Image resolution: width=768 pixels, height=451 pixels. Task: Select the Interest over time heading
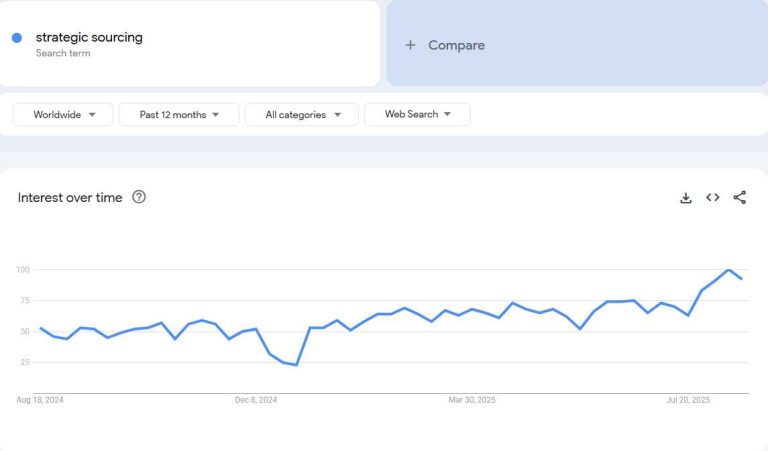tap(70, 198)
